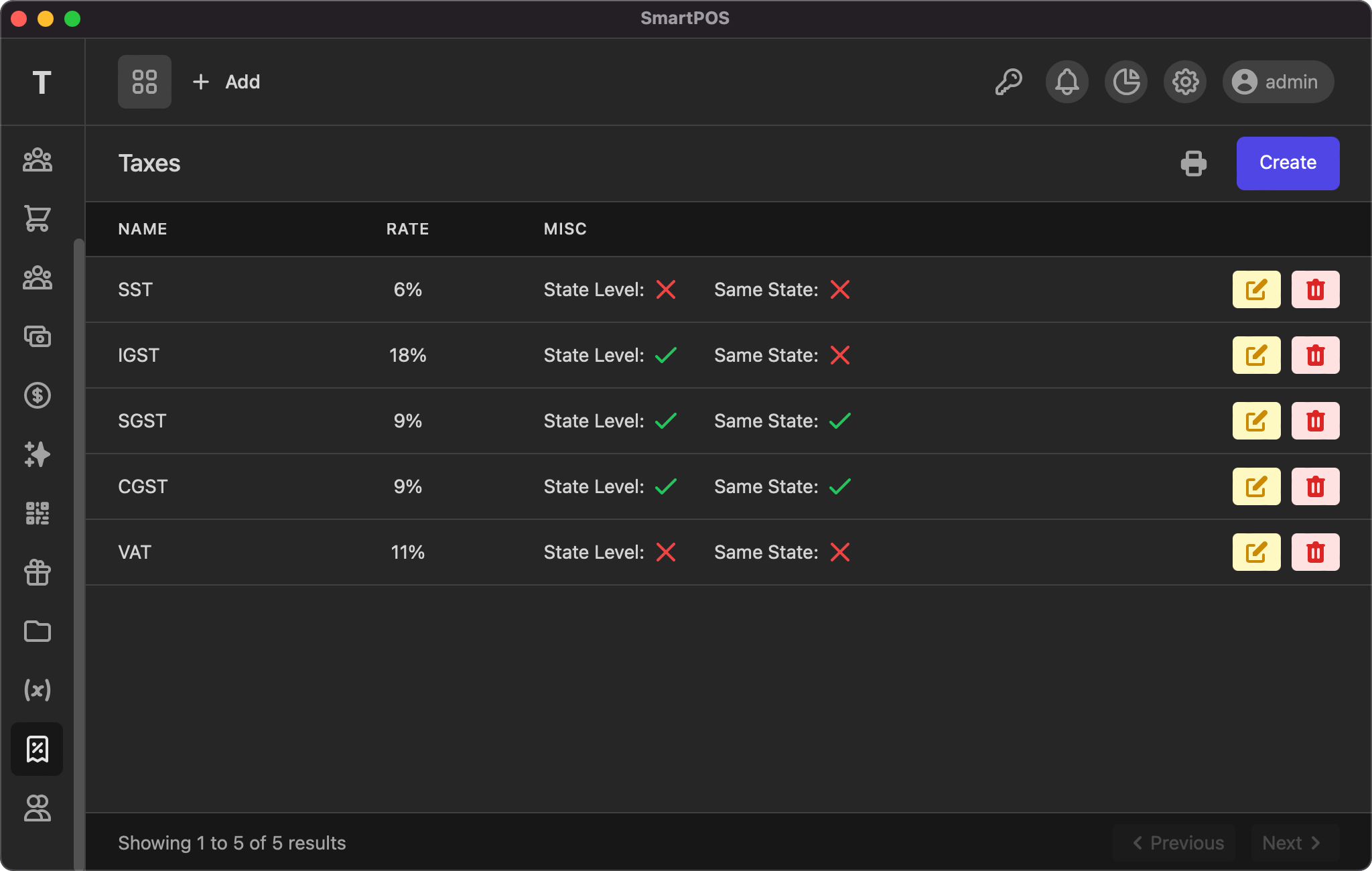Open the folder icon in sidebar
This screenshot has width=1372, height=871.
click(x=38, y=631)
